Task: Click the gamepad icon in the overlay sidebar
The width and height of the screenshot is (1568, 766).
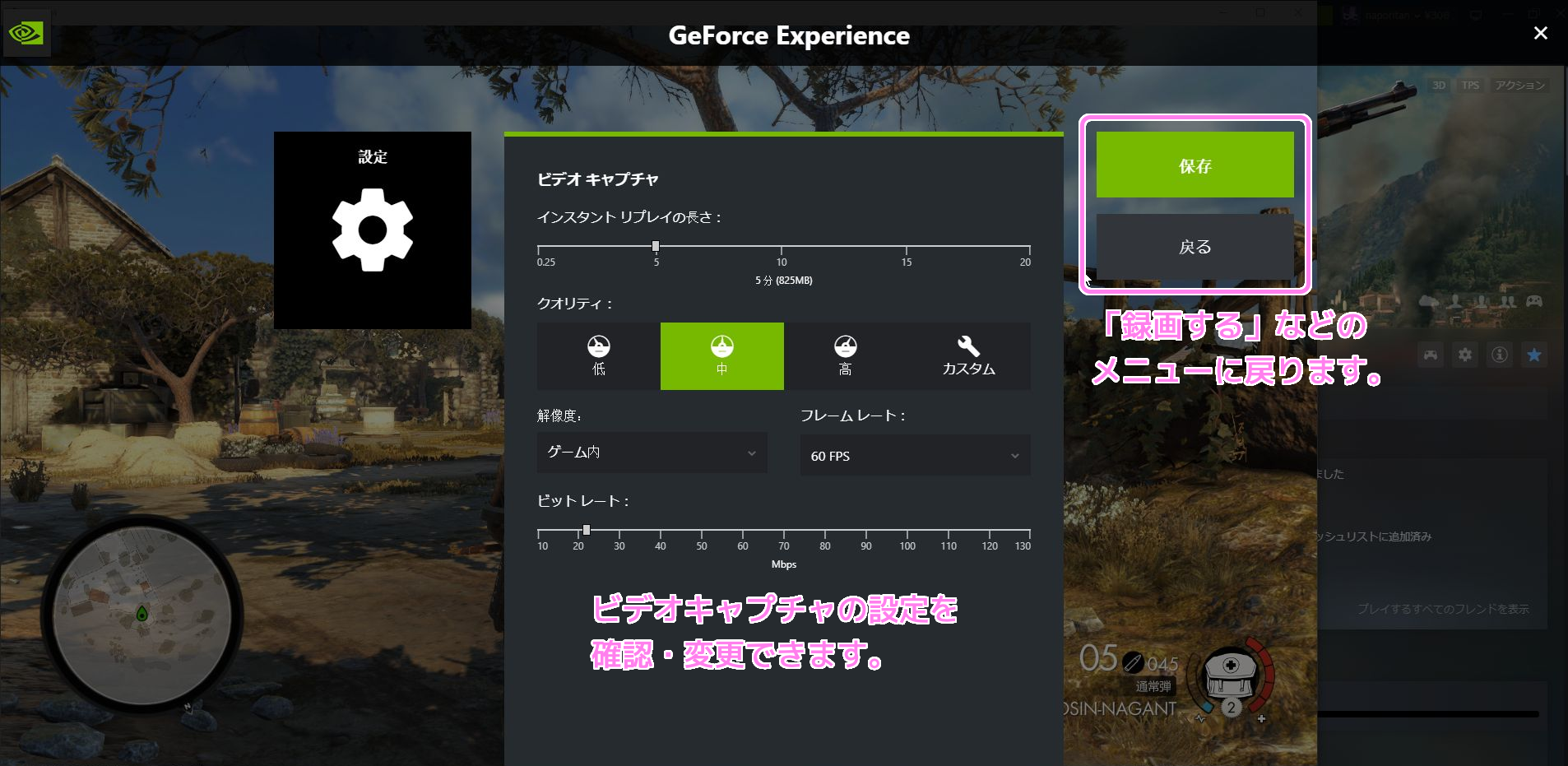Action: pos(1431,355)
